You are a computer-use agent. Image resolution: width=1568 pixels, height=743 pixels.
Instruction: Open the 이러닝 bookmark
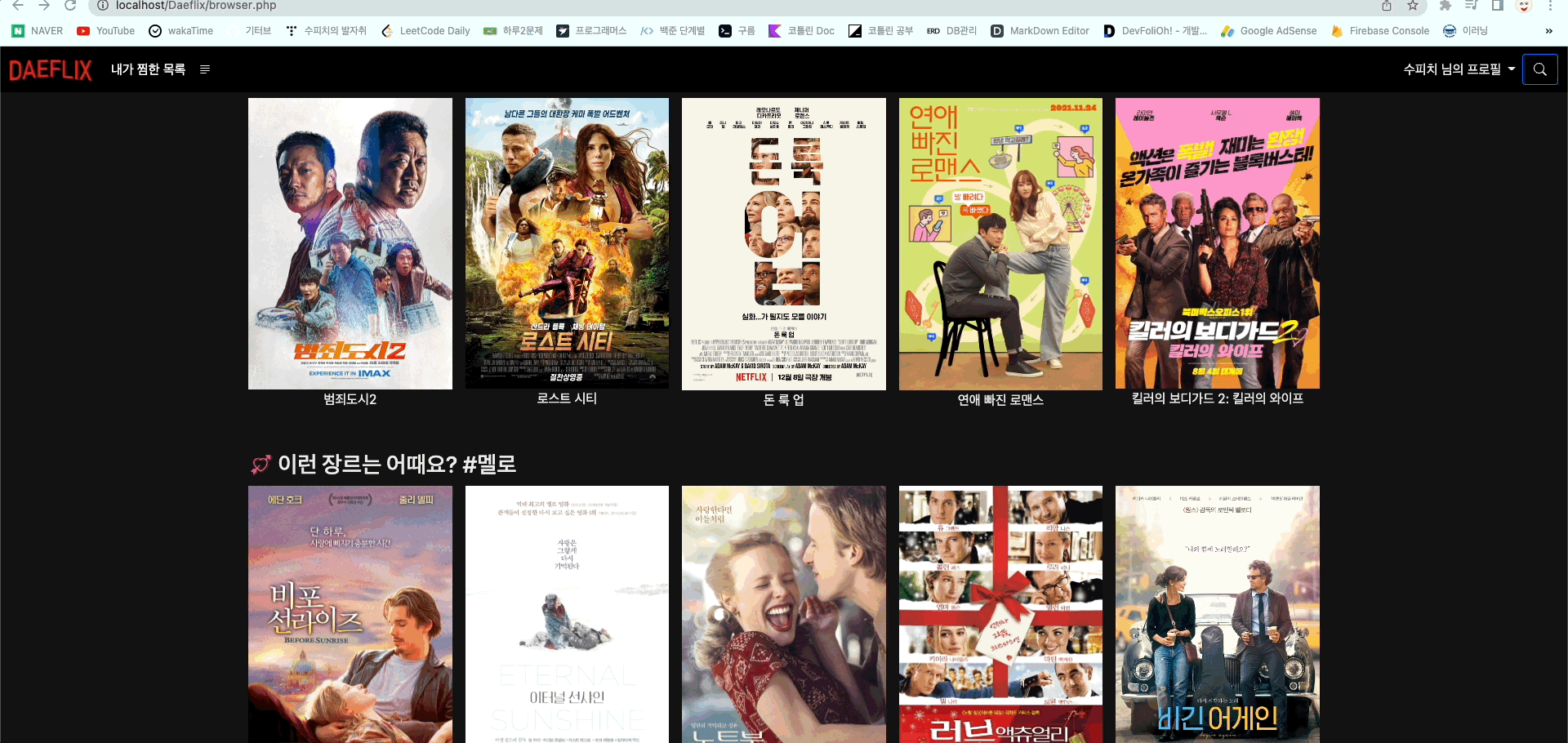pyautogui.click(x=1465, y=31)
